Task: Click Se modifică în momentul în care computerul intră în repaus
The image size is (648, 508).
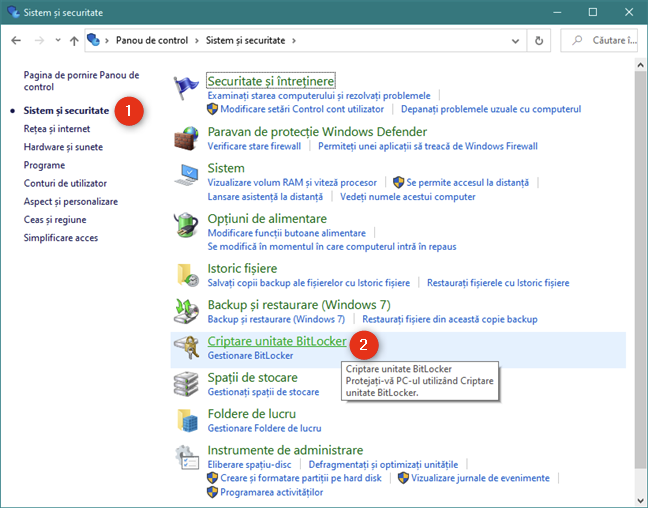Action: 332,247
